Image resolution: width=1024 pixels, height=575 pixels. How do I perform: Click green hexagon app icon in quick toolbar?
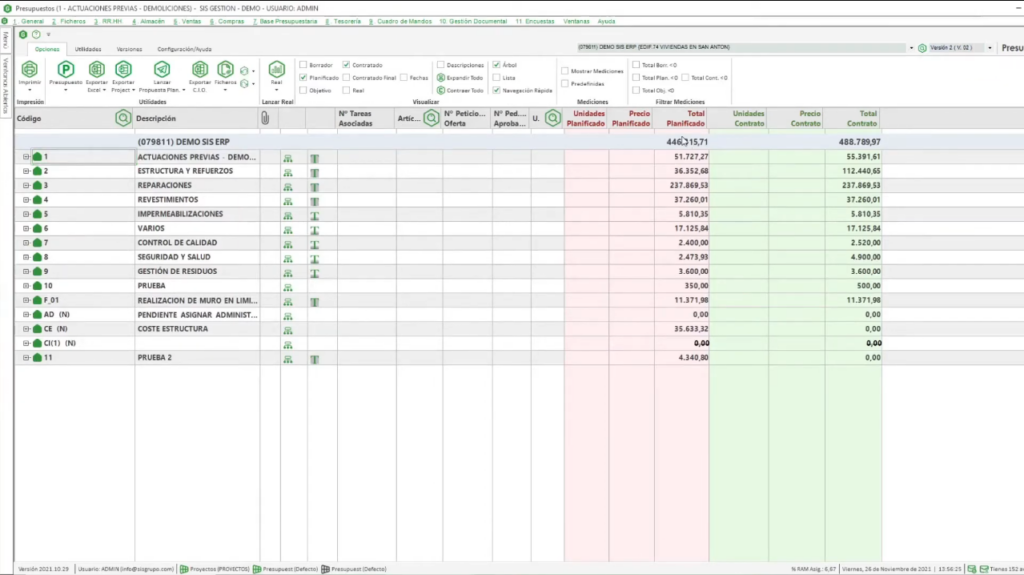[23, 35]
